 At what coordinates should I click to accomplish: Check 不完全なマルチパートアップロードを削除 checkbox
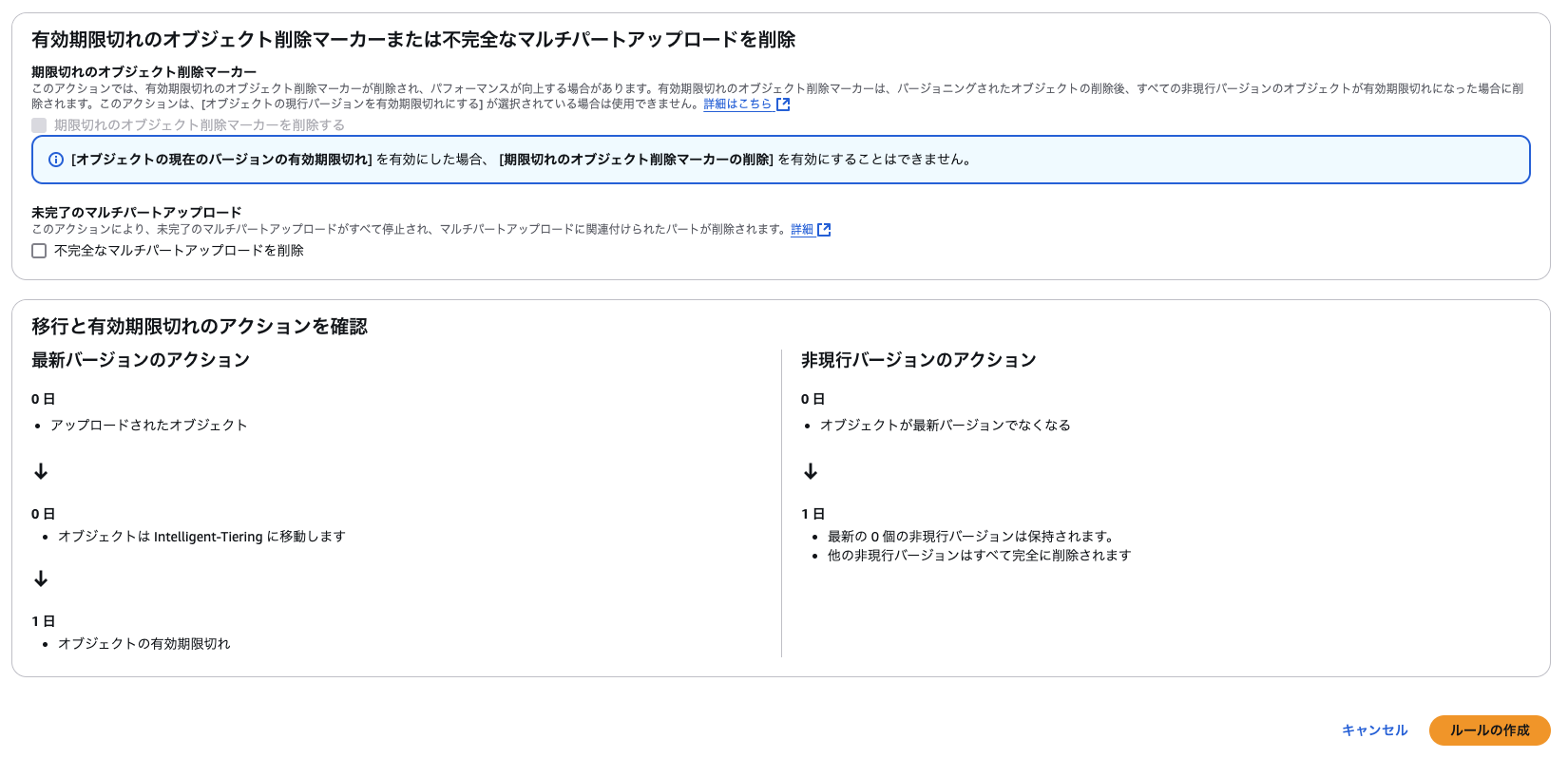[x=39, y=251]
